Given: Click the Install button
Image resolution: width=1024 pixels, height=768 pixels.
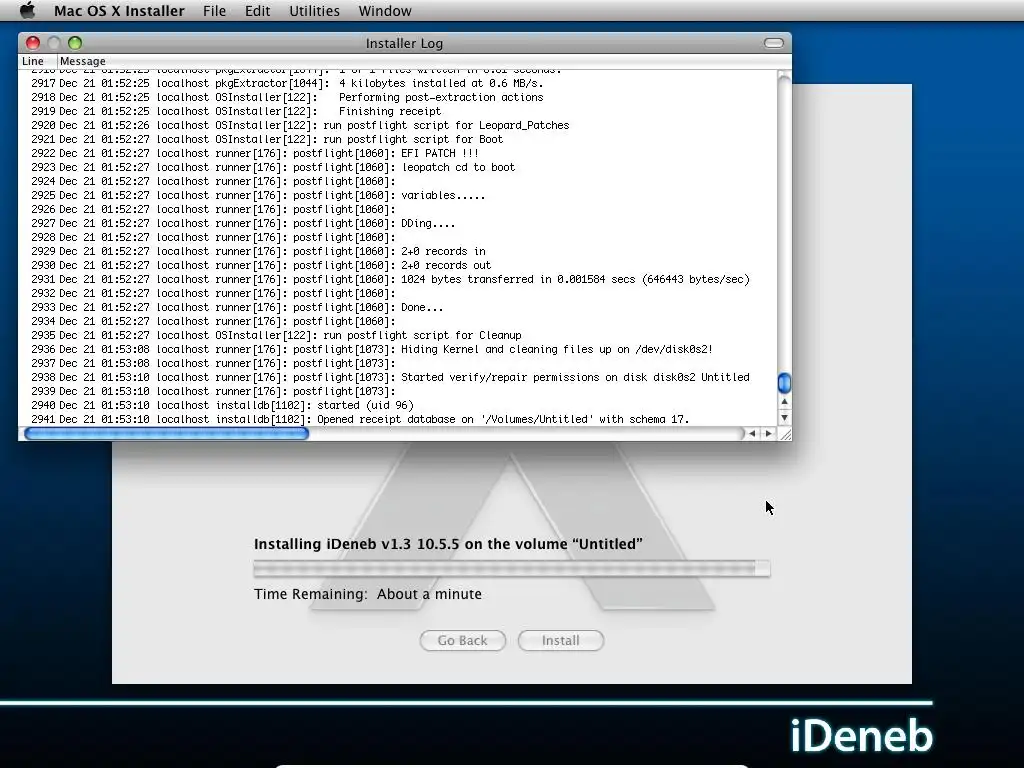Looking at the screenshot, I should click(560, 641).
